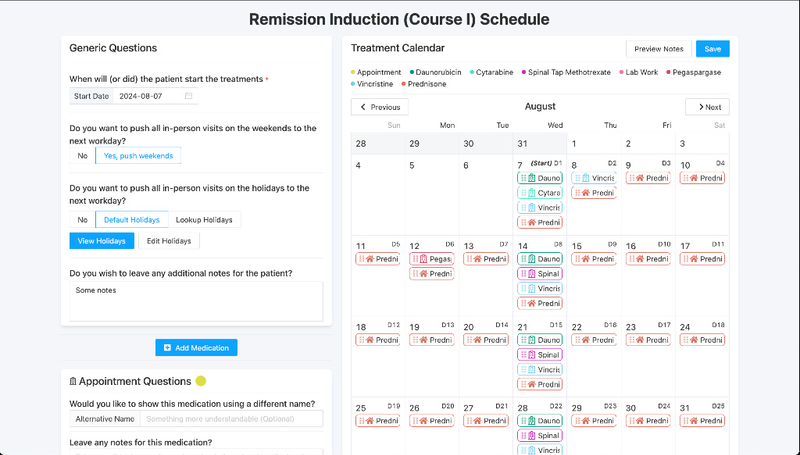Click hospital icon on August 8 Vincristine event
The image size is (800, 455).
click(585, 178)
